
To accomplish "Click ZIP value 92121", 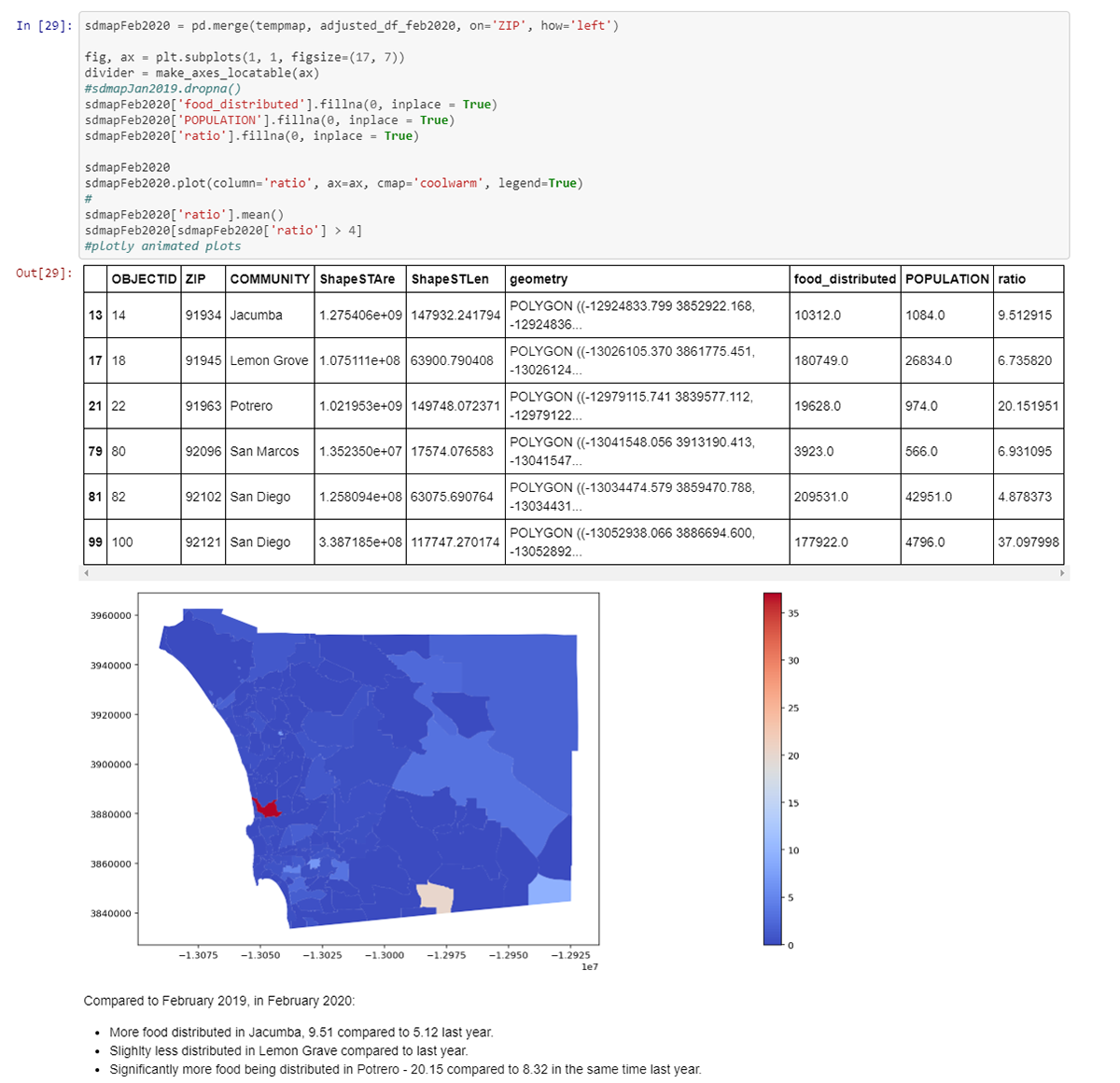I will click(203, 541).
